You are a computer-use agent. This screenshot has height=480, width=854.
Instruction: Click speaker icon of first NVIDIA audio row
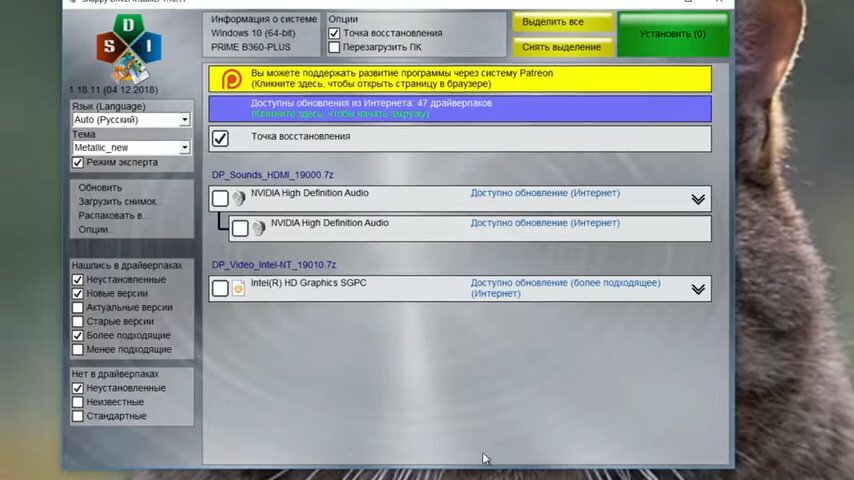coord(239,198)
